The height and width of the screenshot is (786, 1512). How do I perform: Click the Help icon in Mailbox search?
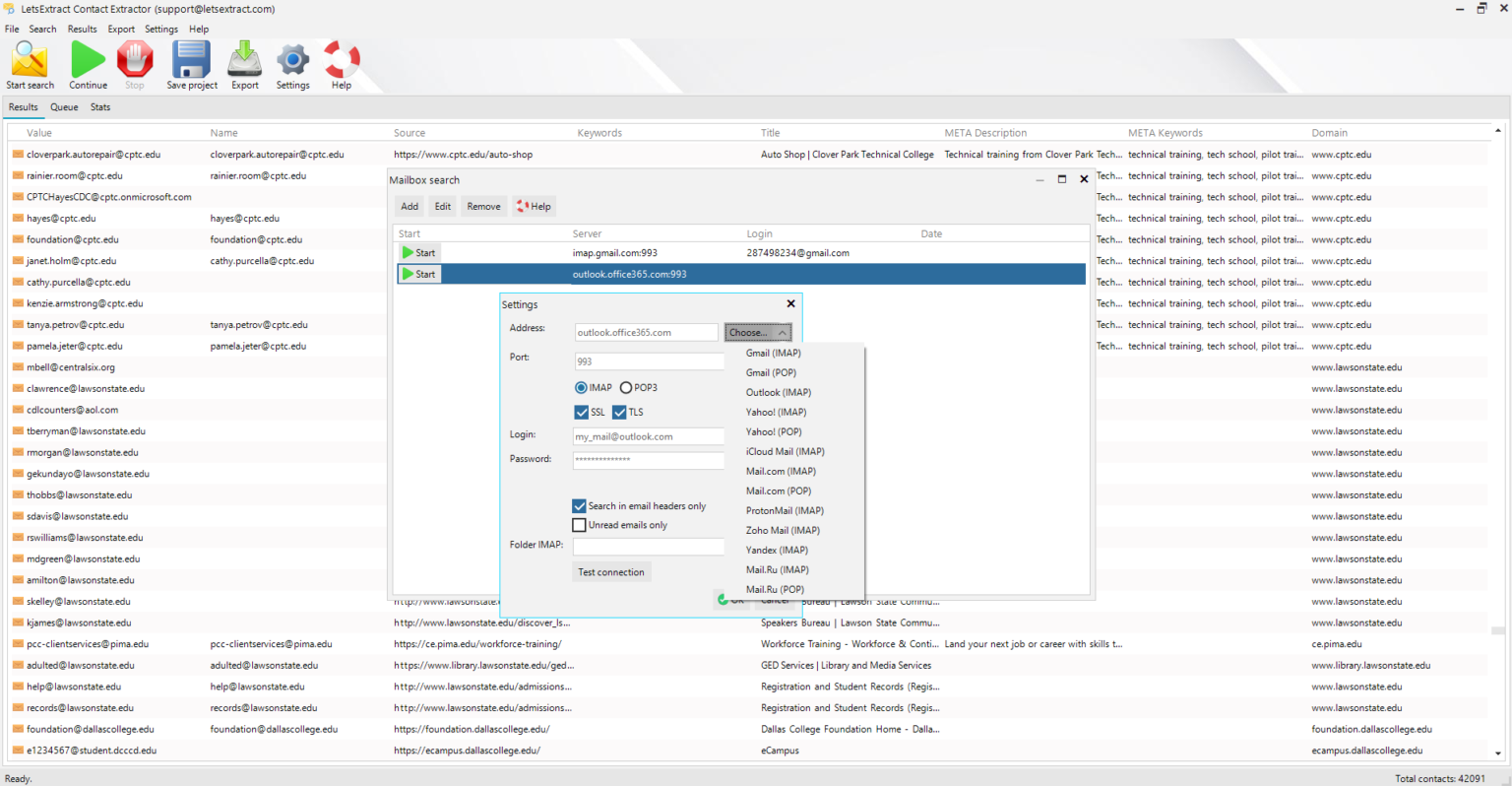(533, 206)
